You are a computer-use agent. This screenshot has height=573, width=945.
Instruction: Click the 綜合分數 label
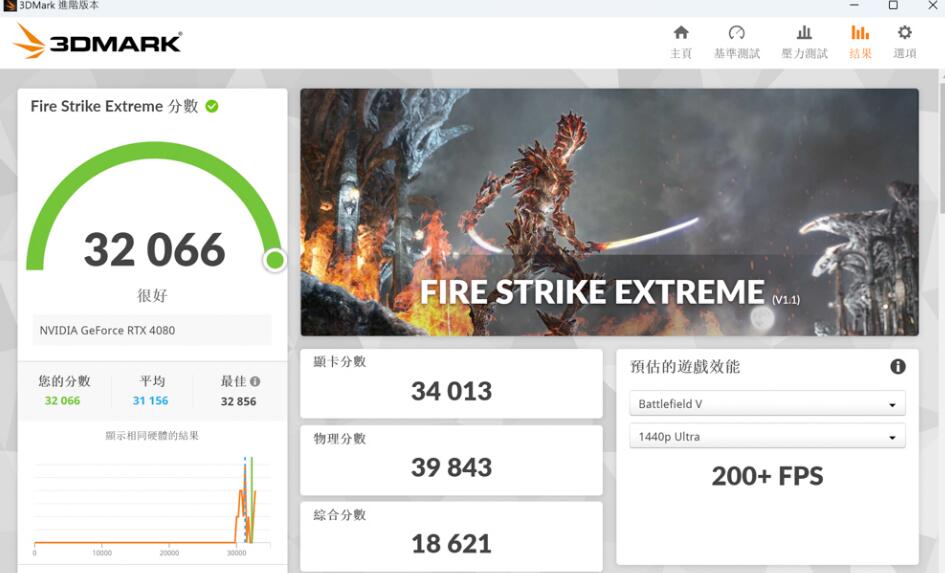click(340, 515)
